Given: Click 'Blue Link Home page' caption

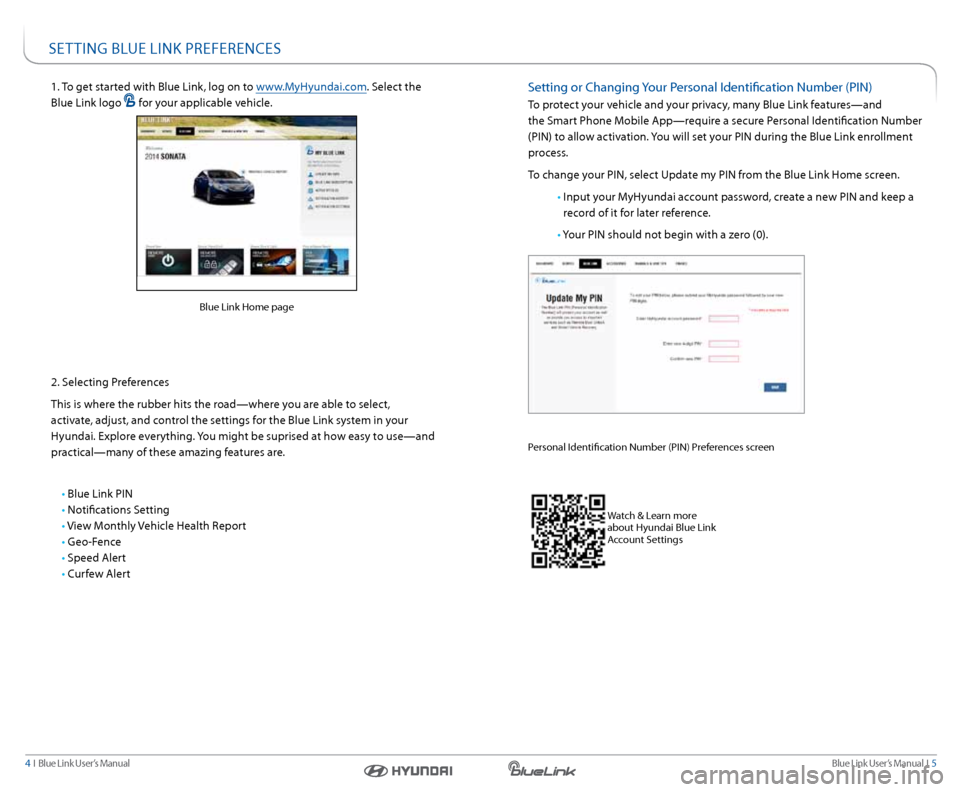Looking at the screenshot, I should click(246, 307).
